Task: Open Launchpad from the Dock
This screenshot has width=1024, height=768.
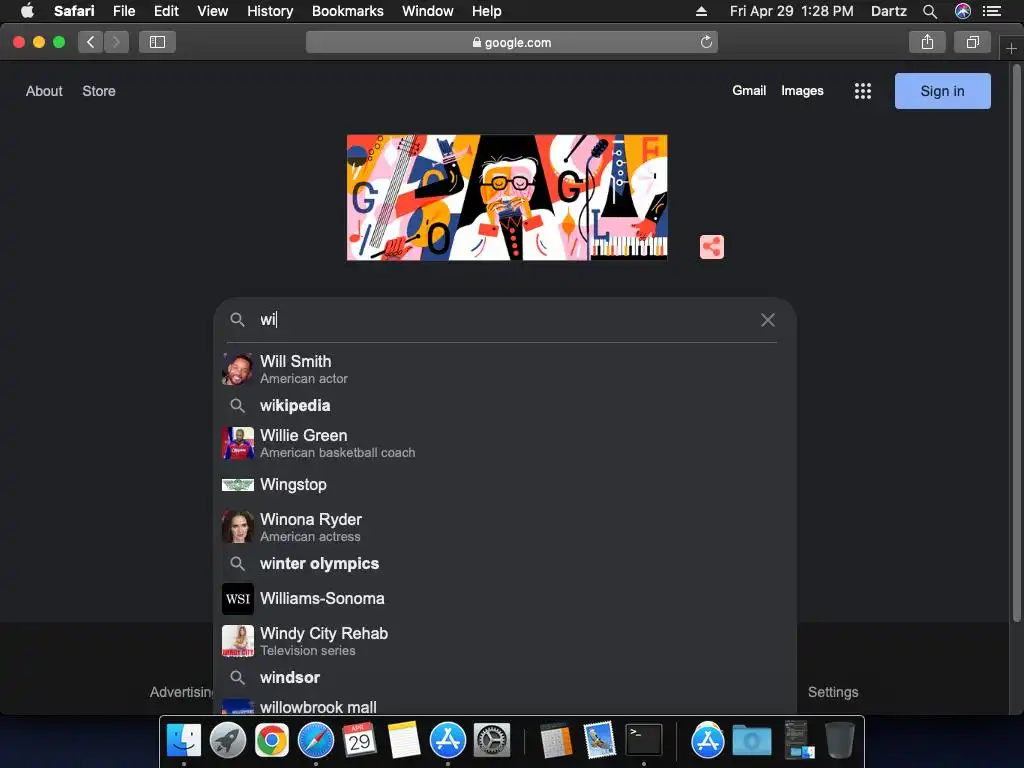Action: [227, 740]
